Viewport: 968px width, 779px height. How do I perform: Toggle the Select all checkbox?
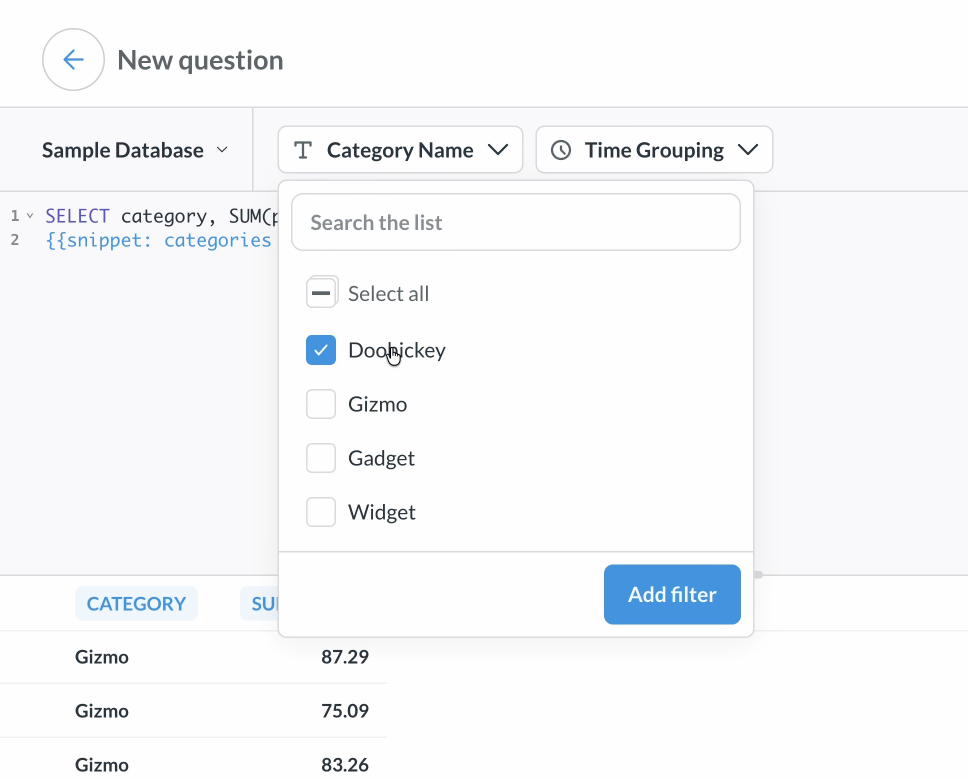pyautogui.click(x=321, y=293)
